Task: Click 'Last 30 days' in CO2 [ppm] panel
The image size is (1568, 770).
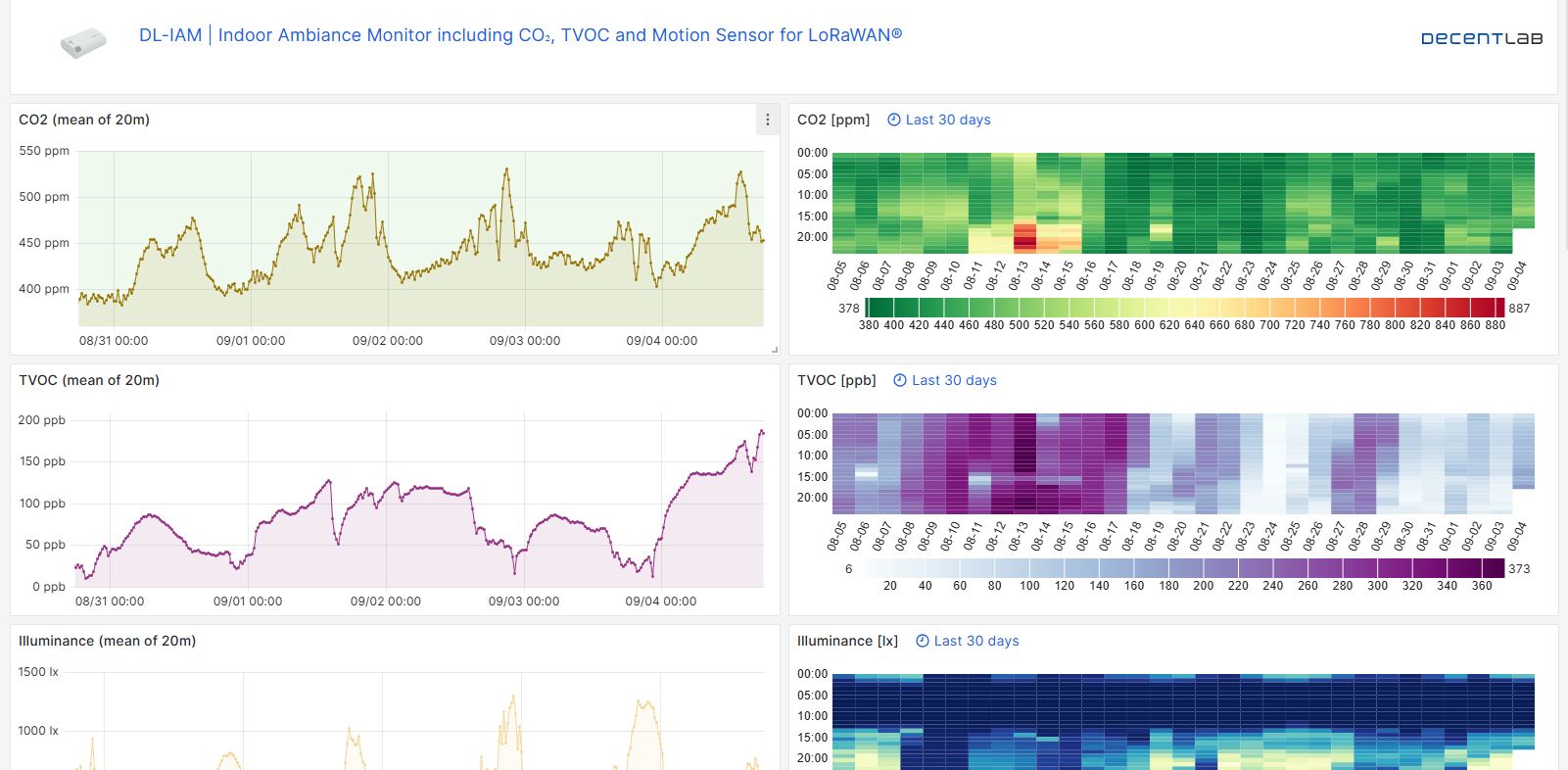Action: [947, 120]
